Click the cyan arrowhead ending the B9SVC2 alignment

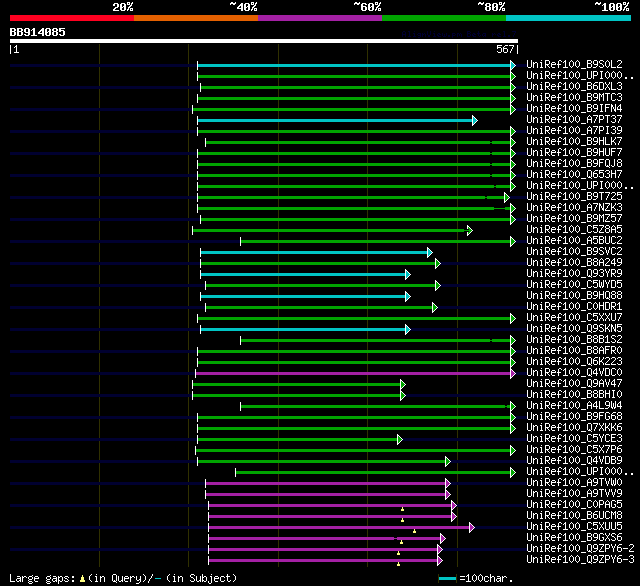[x=430, y=253]
